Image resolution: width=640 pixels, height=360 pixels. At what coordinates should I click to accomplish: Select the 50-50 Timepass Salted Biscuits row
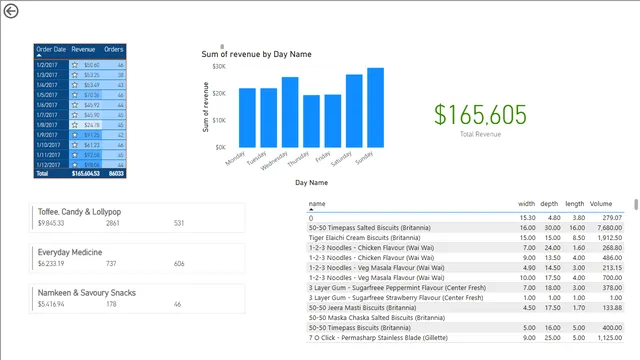point(465,228)
